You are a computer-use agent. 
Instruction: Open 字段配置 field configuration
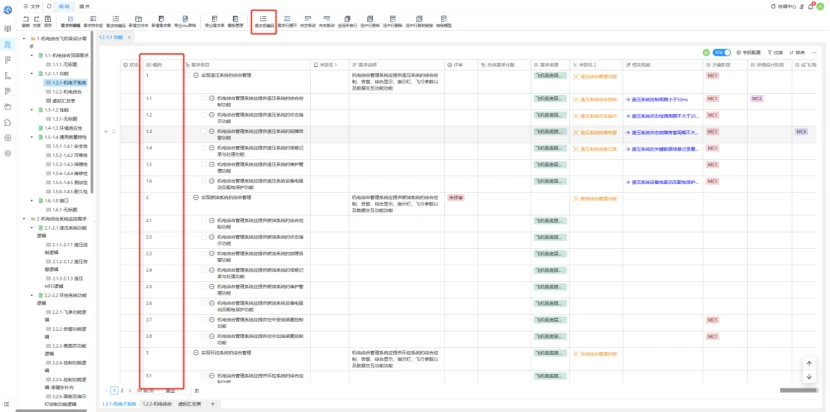748,52
